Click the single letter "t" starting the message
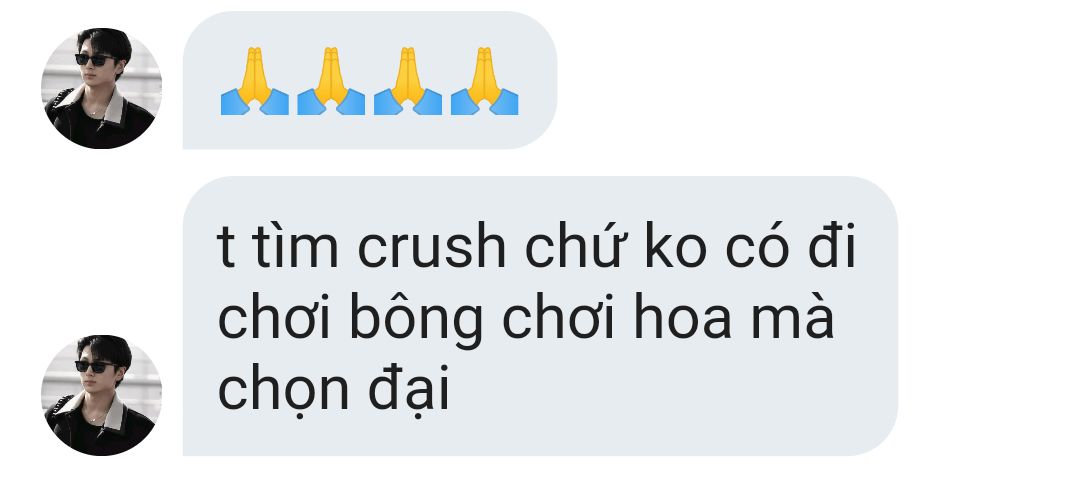Image resolution: width=1080 pixels, height=480 pixels. click(x=226, y=248)
